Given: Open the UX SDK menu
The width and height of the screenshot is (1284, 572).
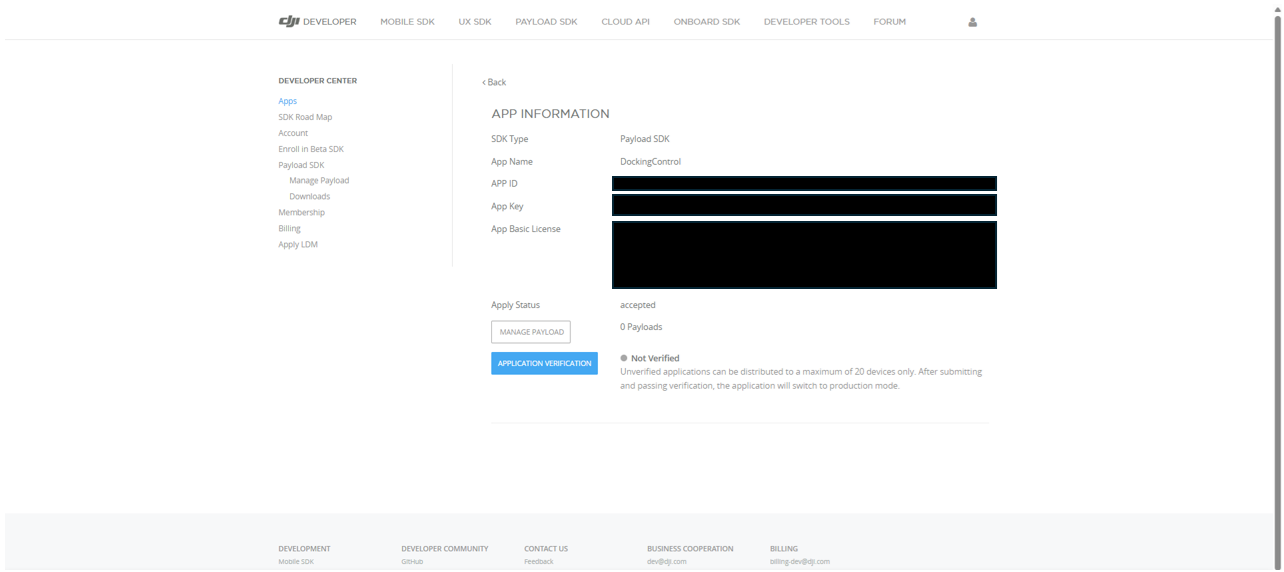Looking at the screenshot, I should 475,22.
